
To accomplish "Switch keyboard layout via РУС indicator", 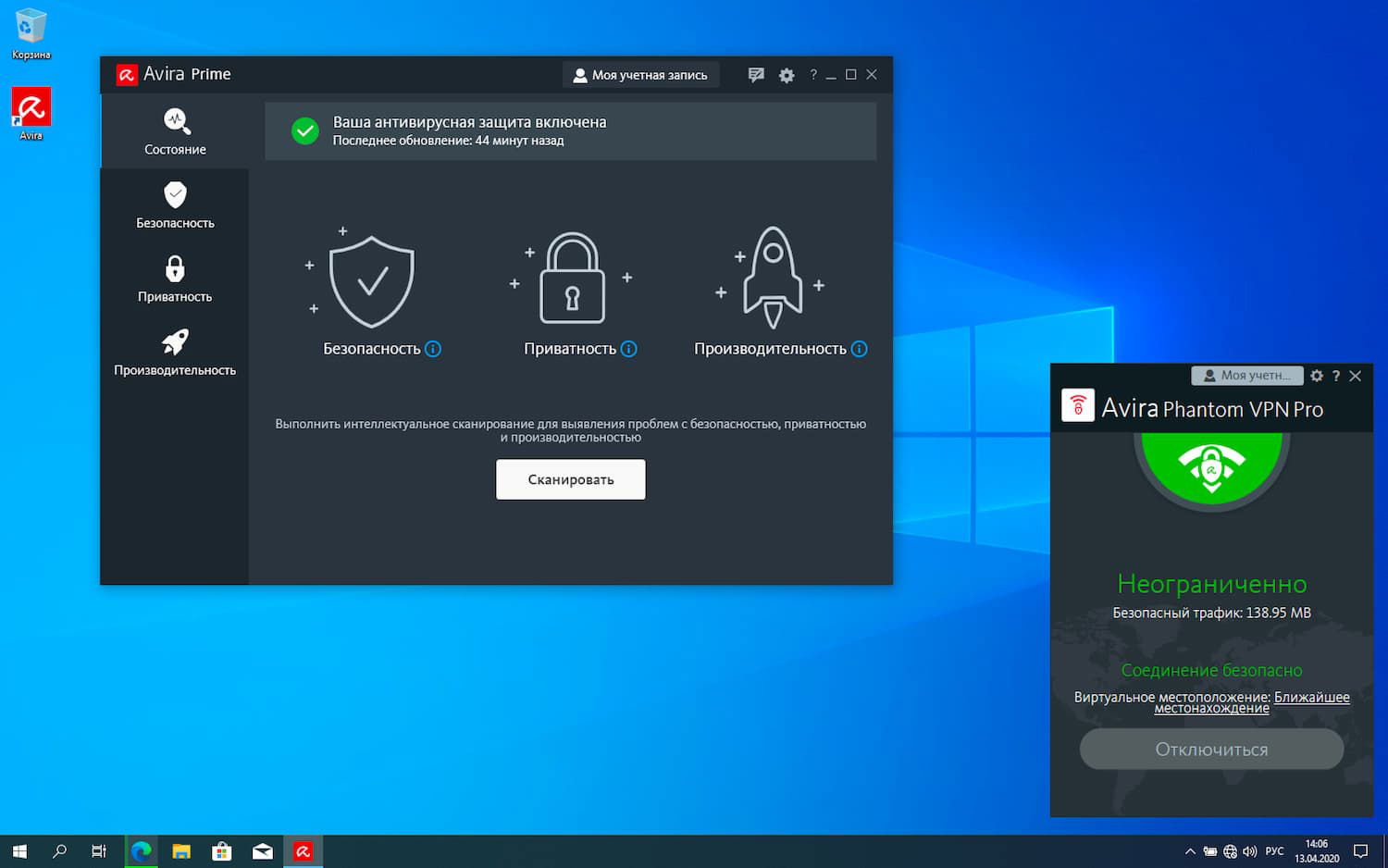I will (1274, 849).
